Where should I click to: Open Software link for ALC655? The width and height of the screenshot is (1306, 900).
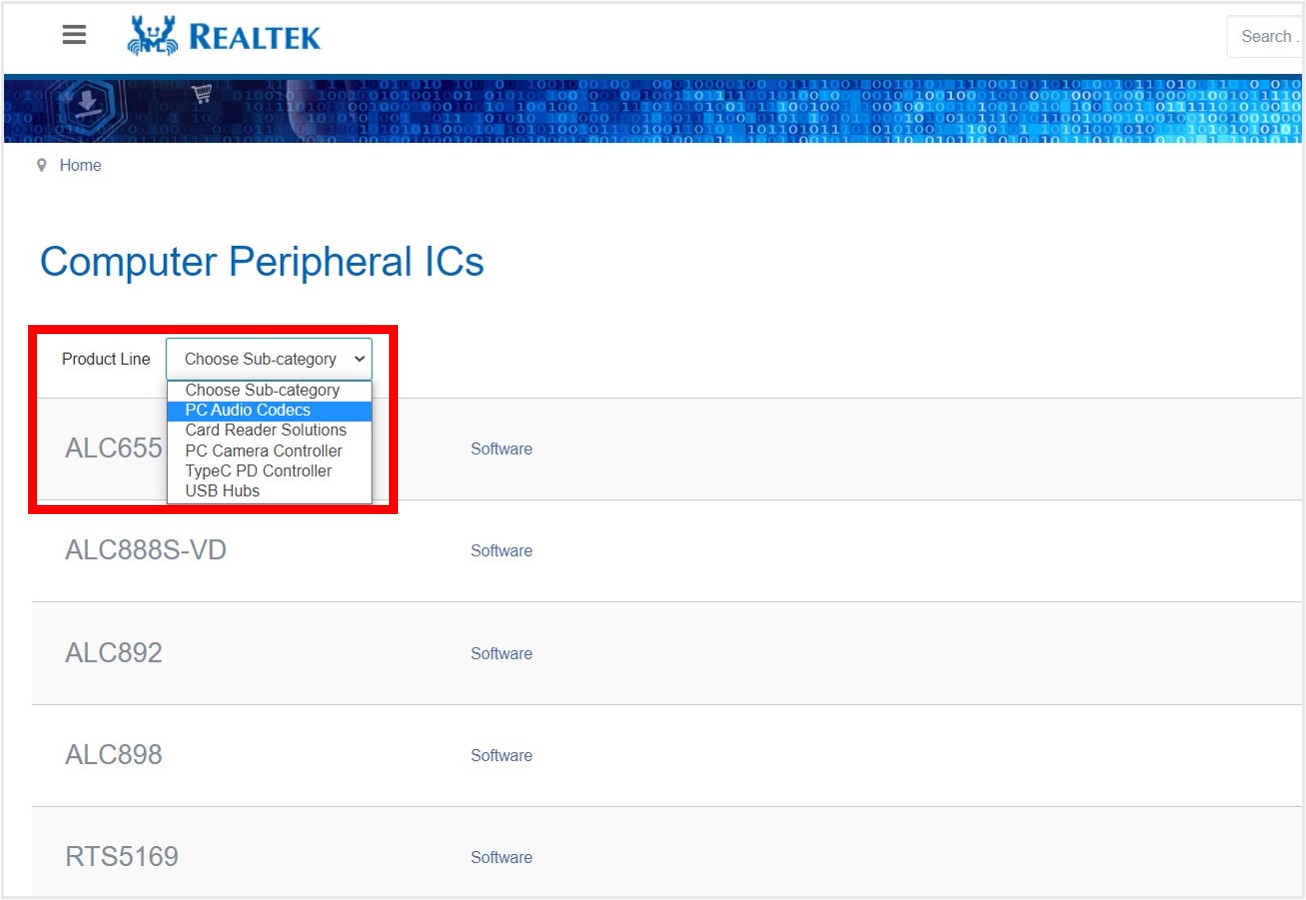point(501,449)
